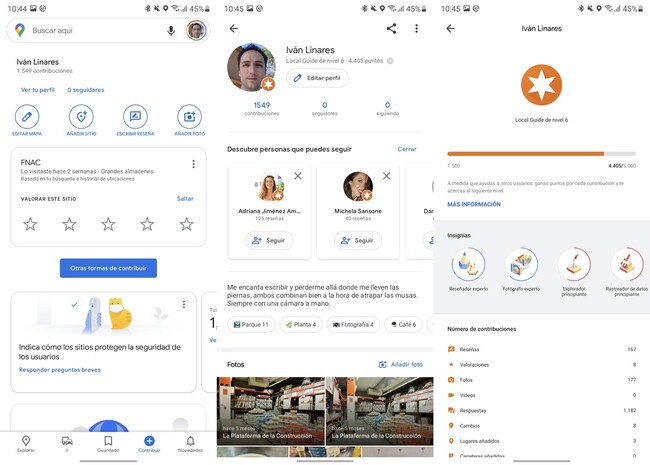
Task: Tap the Reseñador experto badge
Action: (468, 264)
